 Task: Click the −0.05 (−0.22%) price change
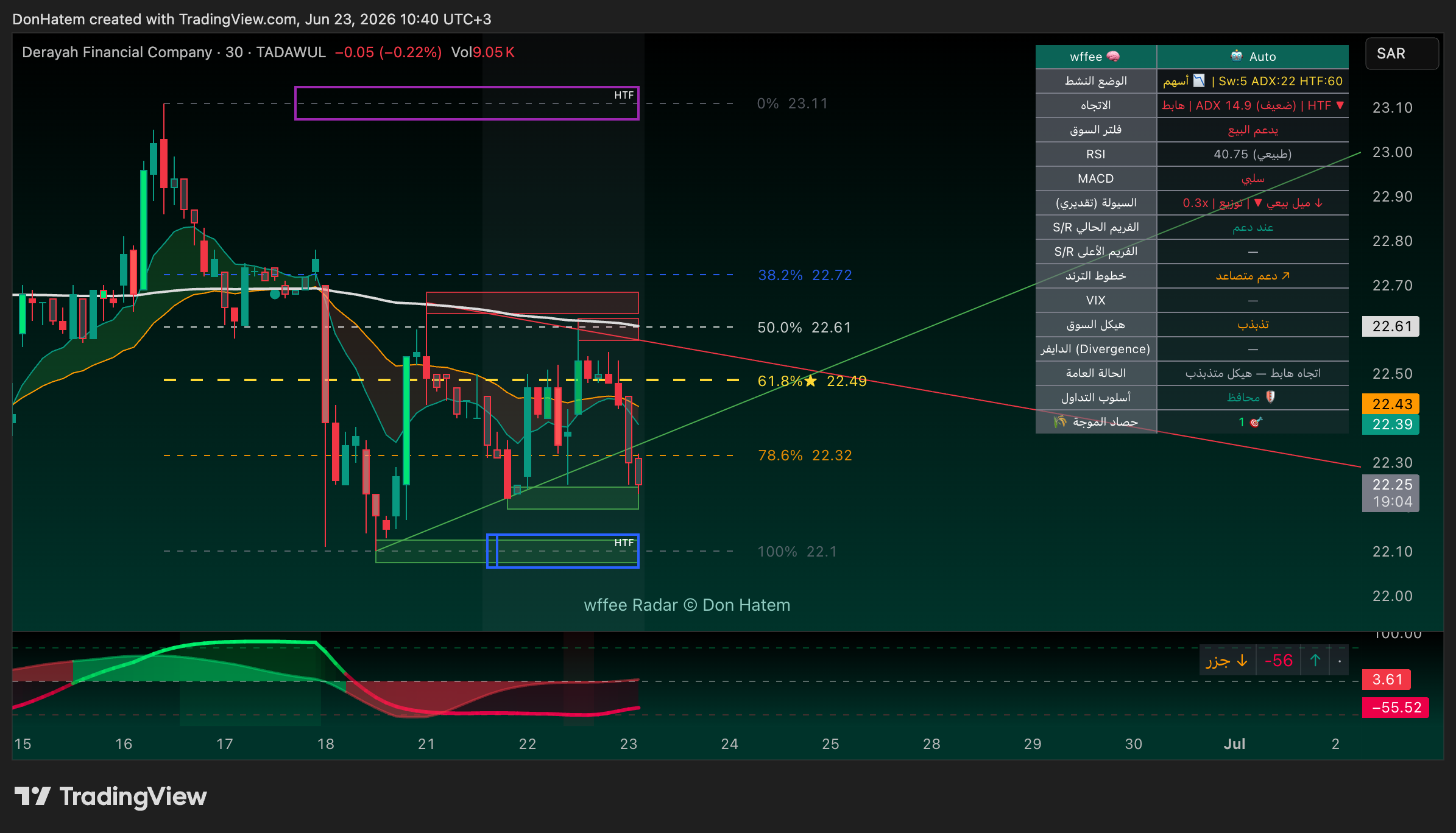pyautogui.click(x=388, y=52)
